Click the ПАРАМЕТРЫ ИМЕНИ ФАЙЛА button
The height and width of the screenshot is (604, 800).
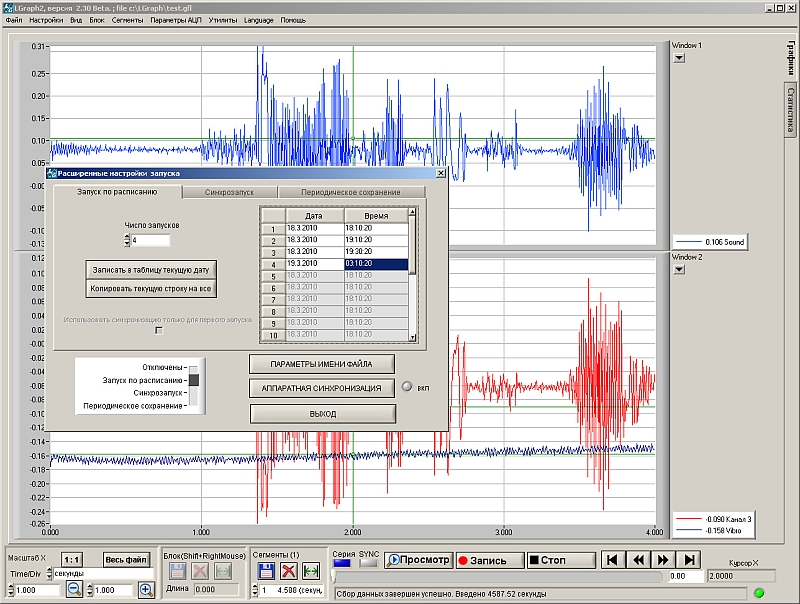click(x=323, y=363)
